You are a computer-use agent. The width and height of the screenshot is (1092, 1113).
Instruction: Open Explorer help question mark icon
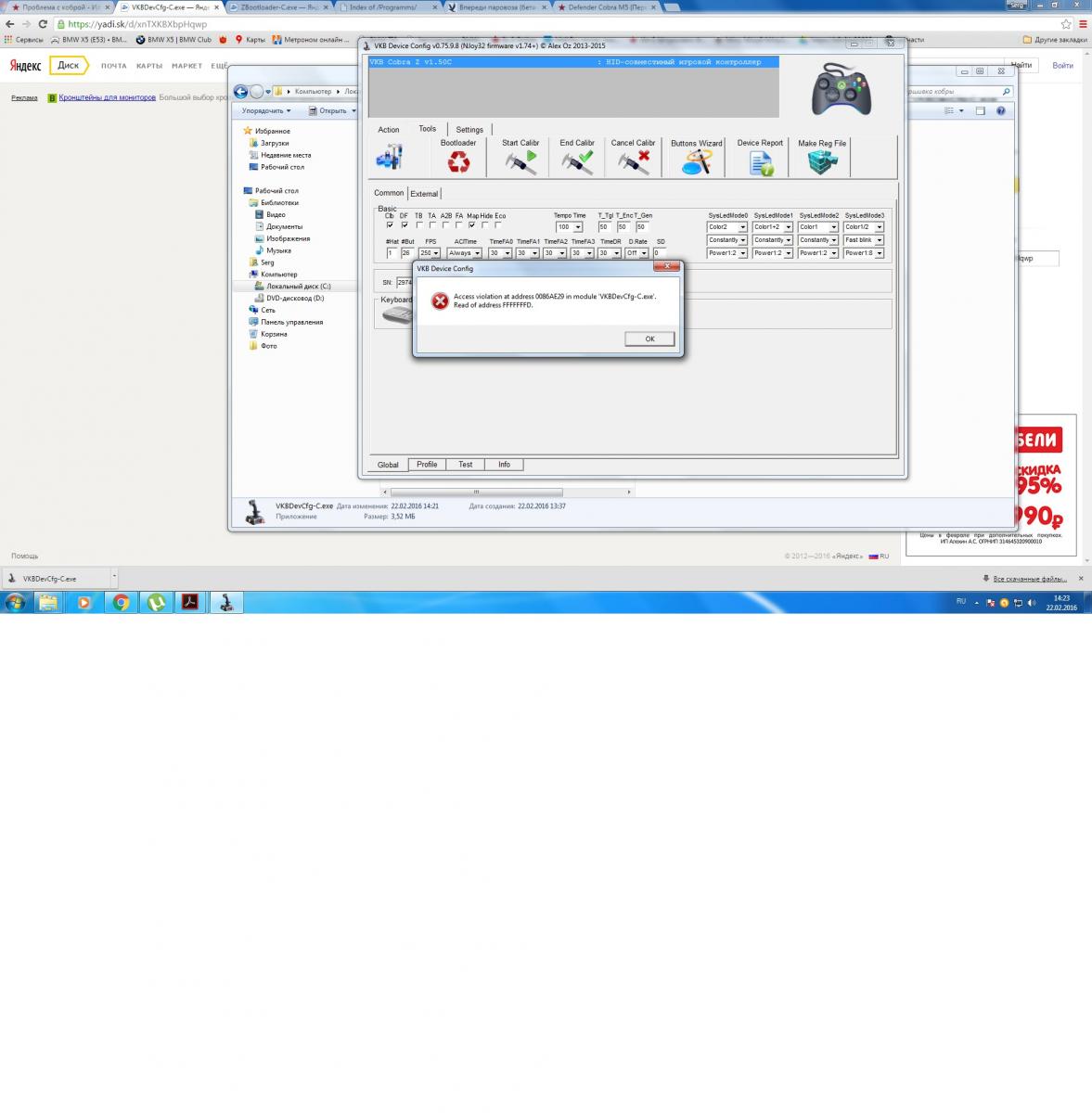coord(1001,110)
